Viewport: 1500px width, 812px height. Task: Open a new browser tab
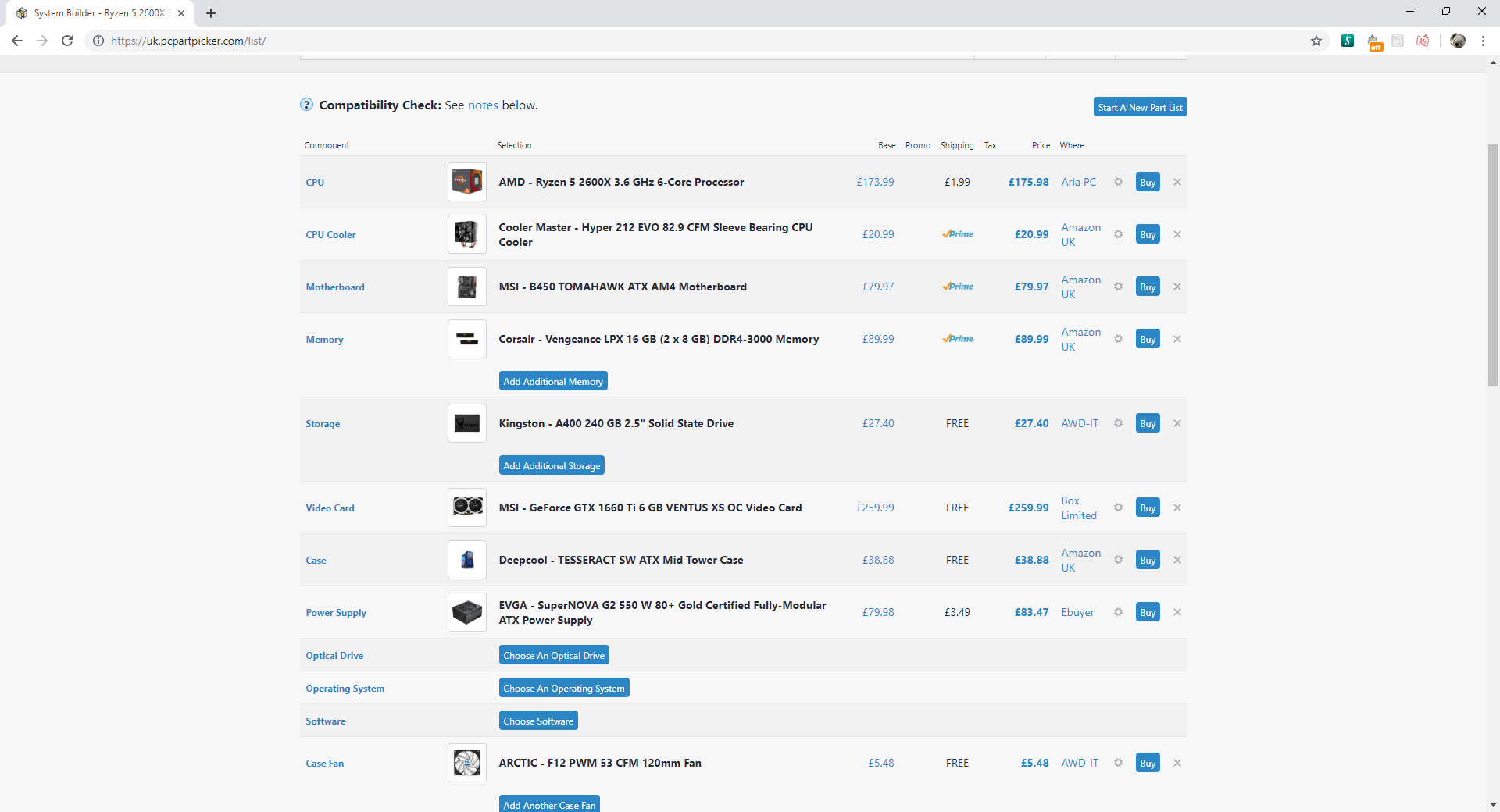click(x=211, y=13)
